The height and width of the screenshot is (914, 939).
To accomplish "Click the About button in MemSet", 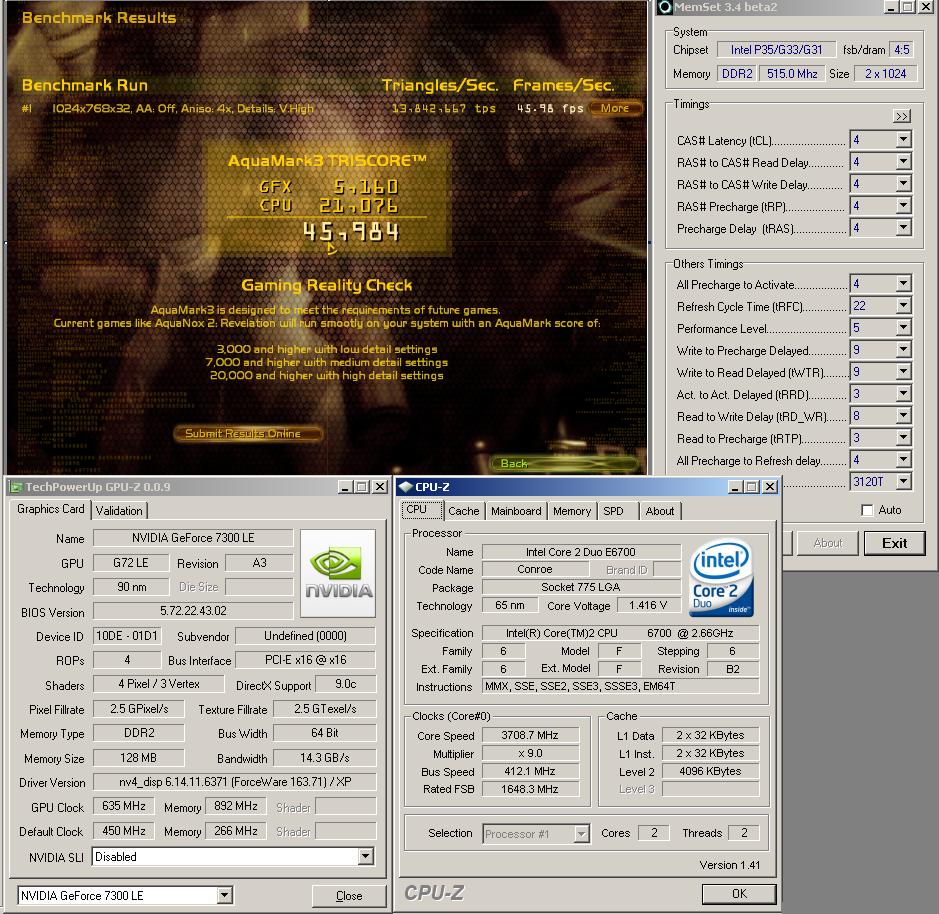I will click(828, 543).
